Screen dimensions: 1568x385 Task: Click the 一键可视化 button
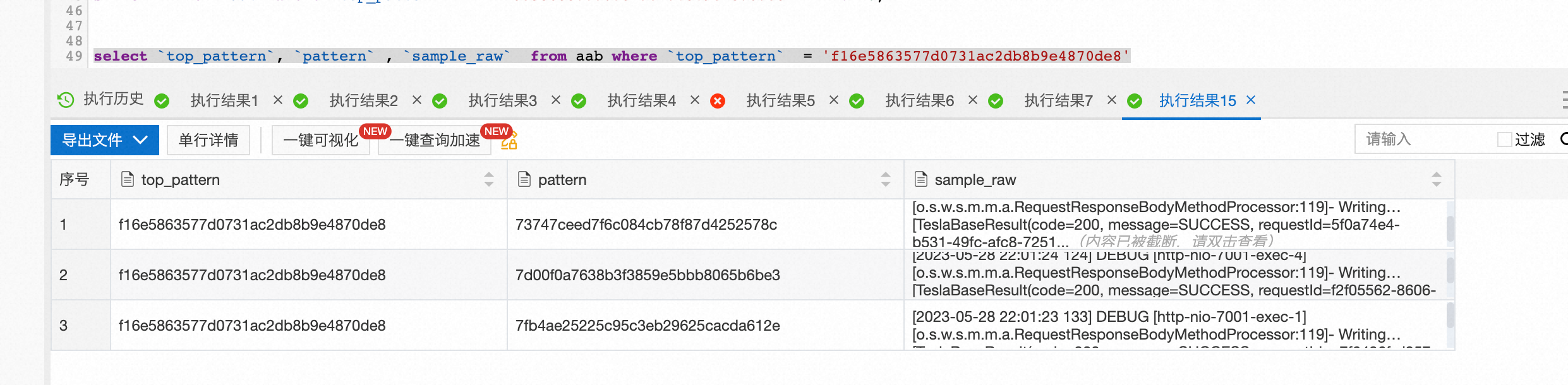[321, 140]
